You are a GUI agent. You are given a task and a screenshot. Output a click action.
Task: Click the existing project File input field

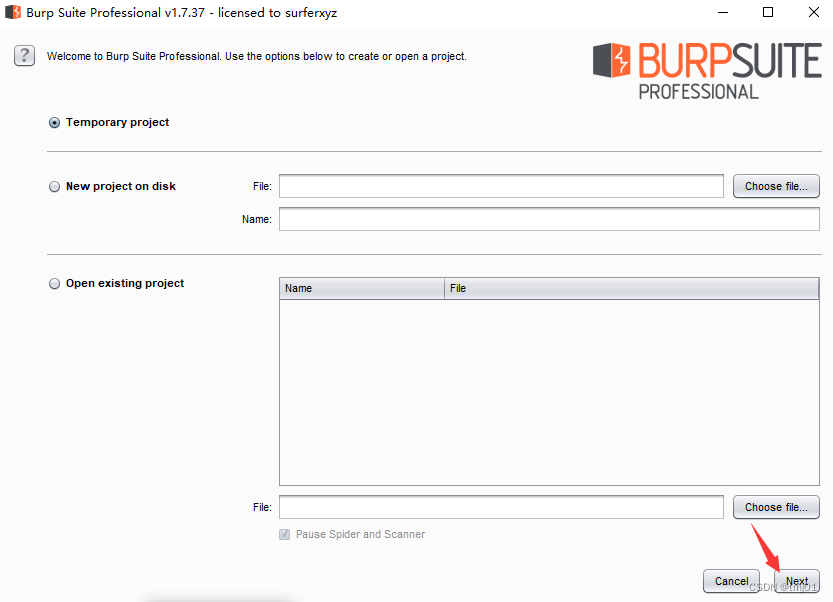coord(501,507)
